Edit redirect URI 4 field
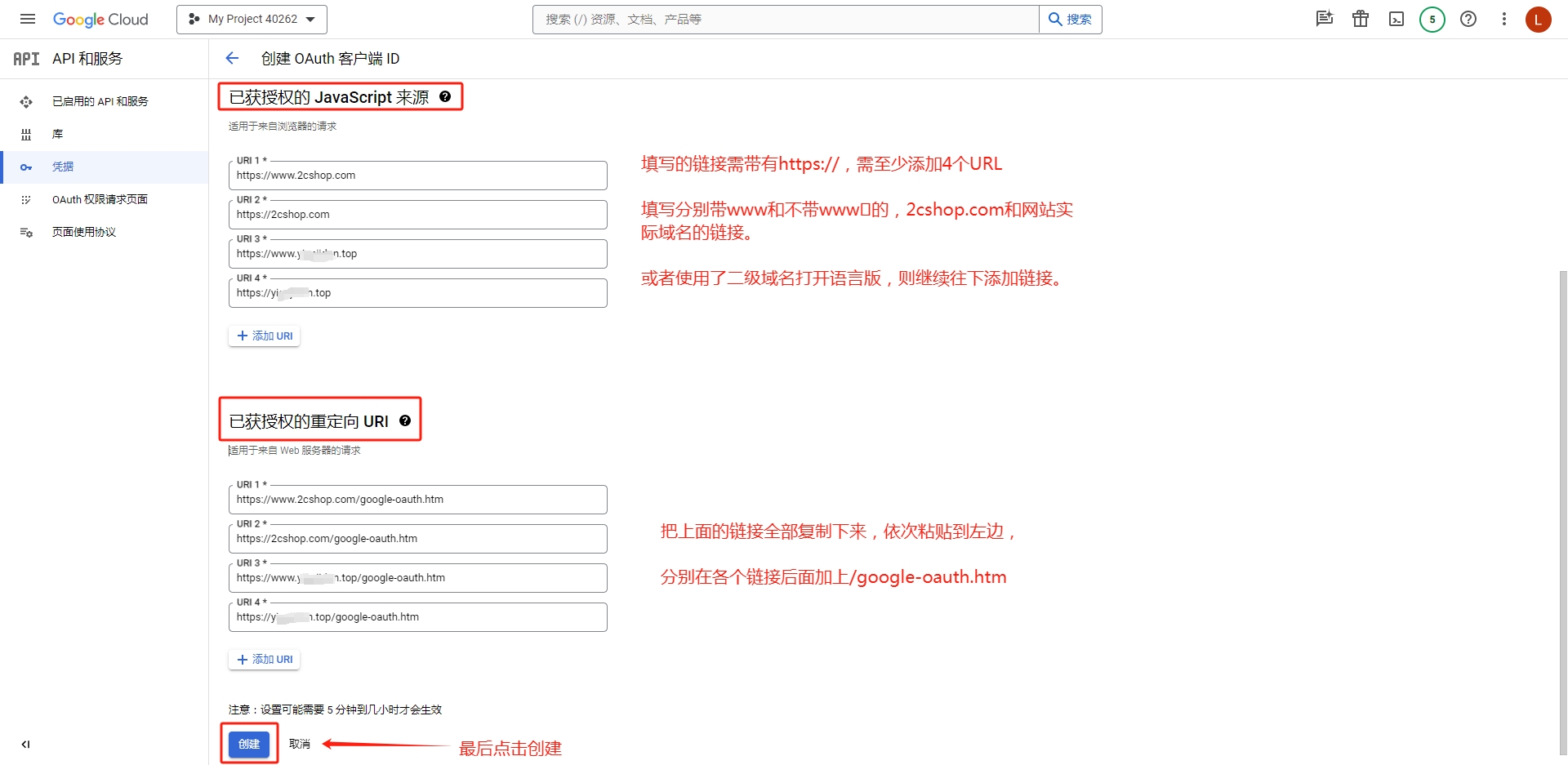The image size is (1568, 765). click(x=418, y=617)
